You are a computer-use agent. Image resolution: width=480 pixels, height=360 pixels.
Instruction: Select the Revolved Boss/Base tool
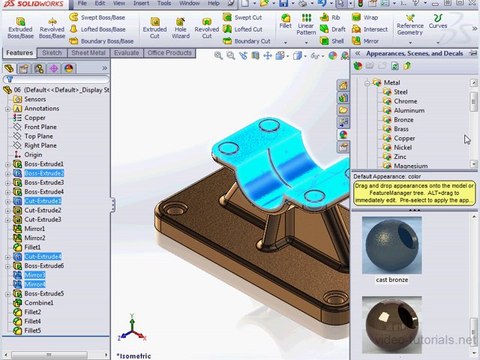point(52,28)
